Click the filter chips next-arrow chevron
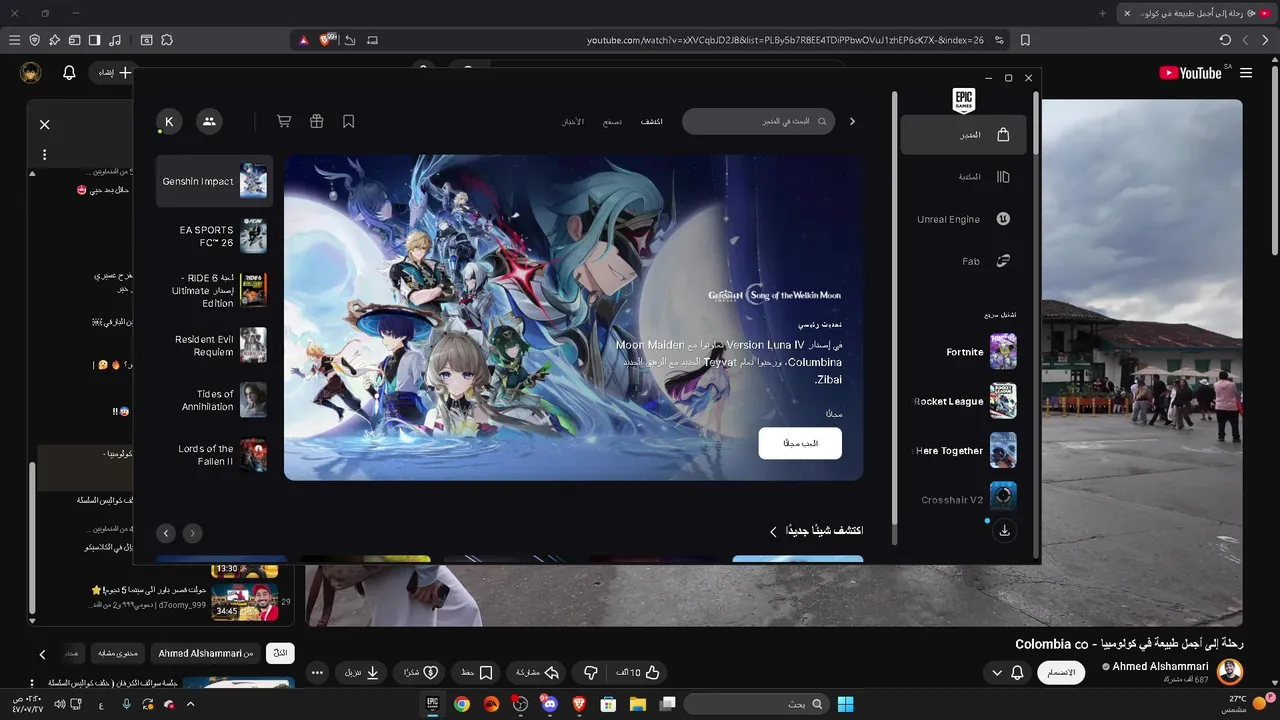Viewport: 1280px width, 720px height. (x=42, y=654)
